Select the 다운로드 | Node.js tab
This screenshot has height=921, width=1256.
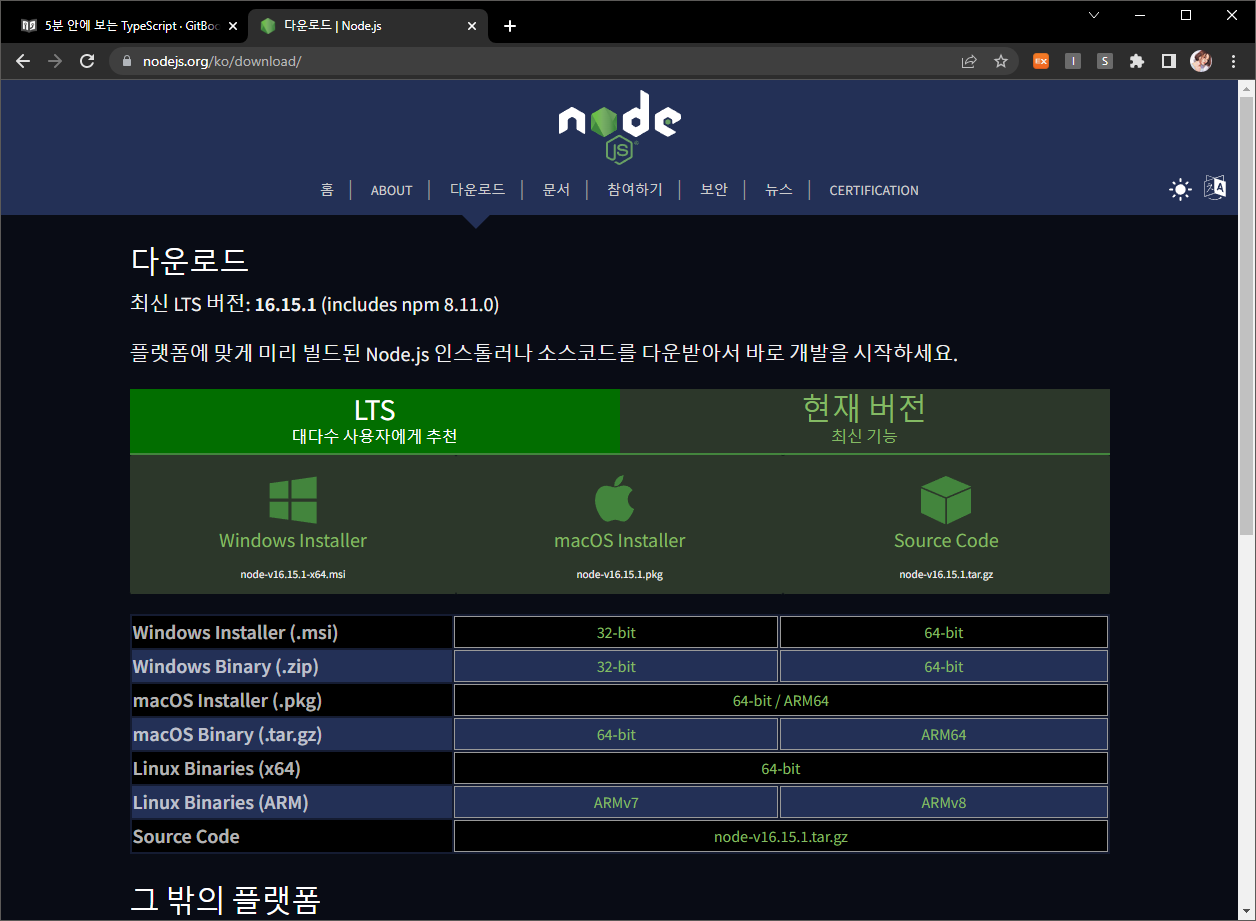click(366, 26)
